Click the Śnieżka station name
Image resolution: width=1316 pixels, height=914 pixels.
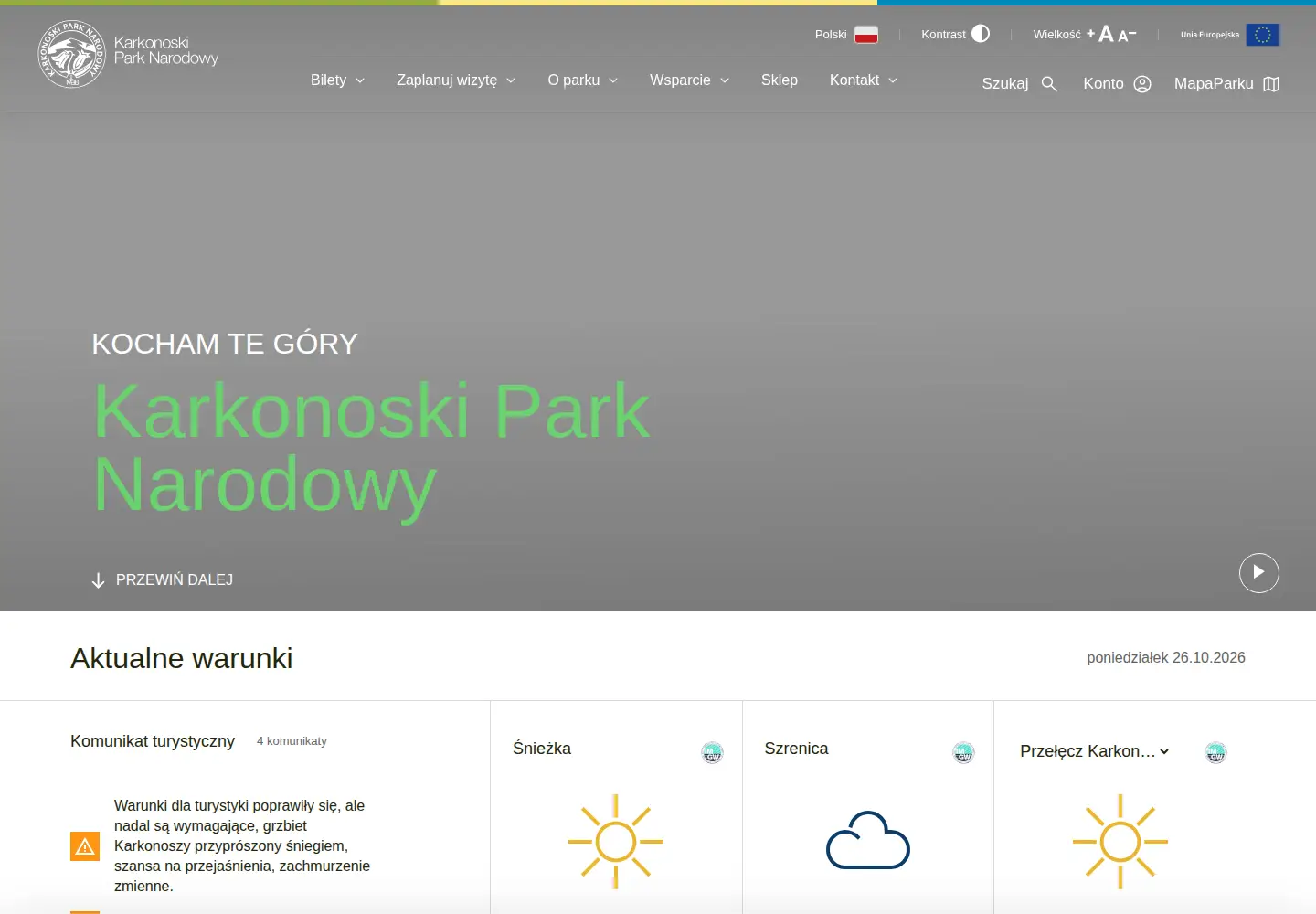(x=542, y=749)
